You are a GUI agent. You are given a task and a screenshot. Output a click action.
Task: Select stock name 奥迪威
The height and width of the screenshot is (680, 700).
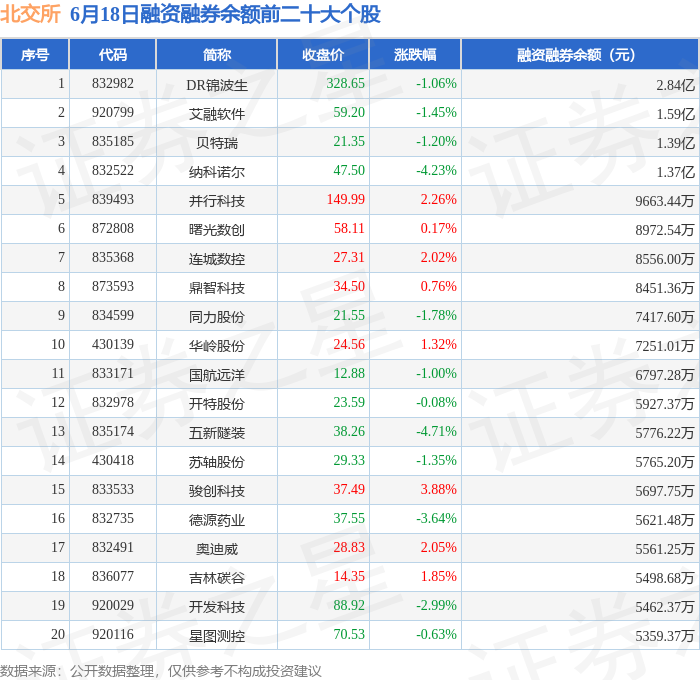point(217,549)
